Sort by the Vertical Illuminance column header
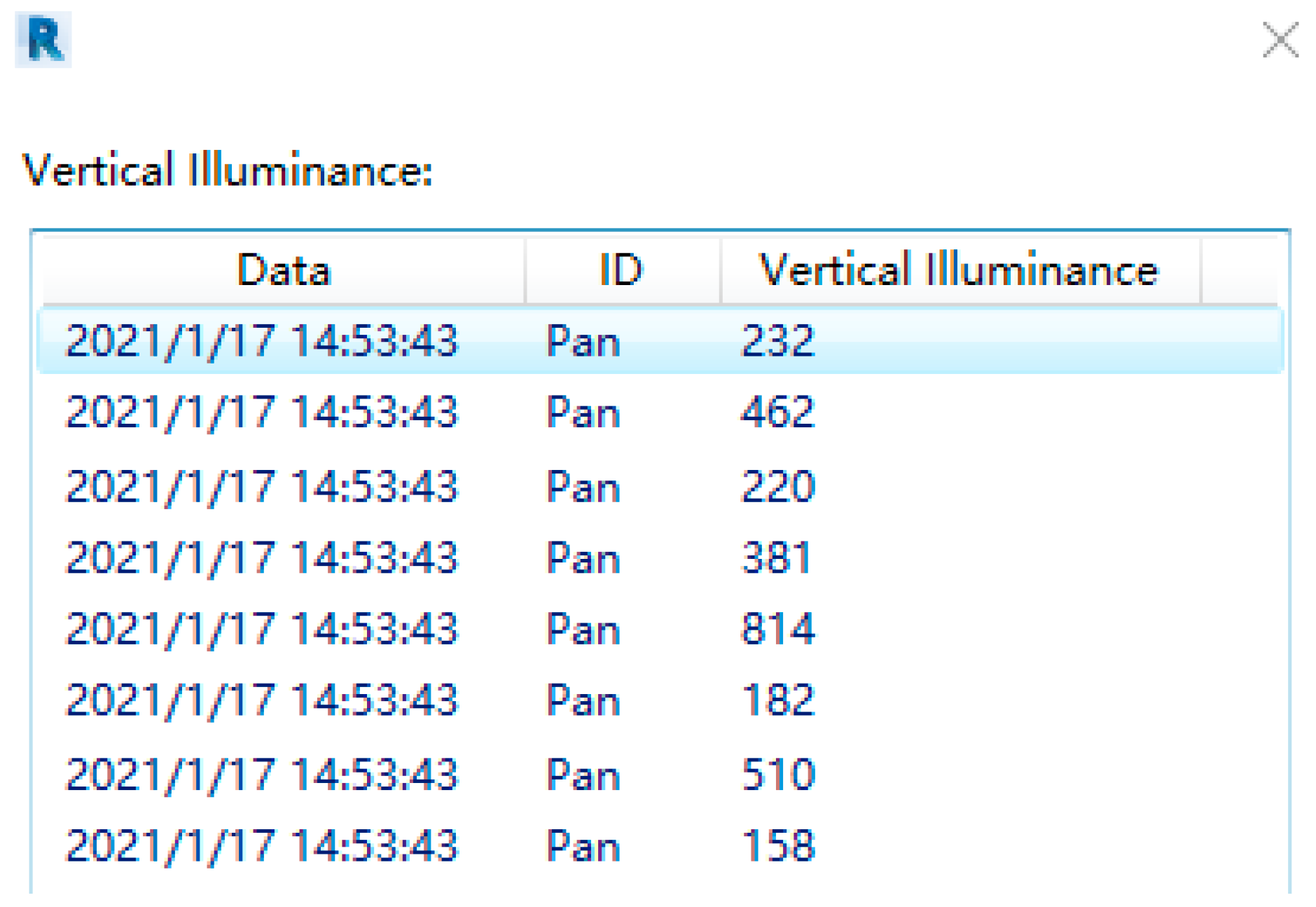The image size is (1316, 907). [959, 270]
